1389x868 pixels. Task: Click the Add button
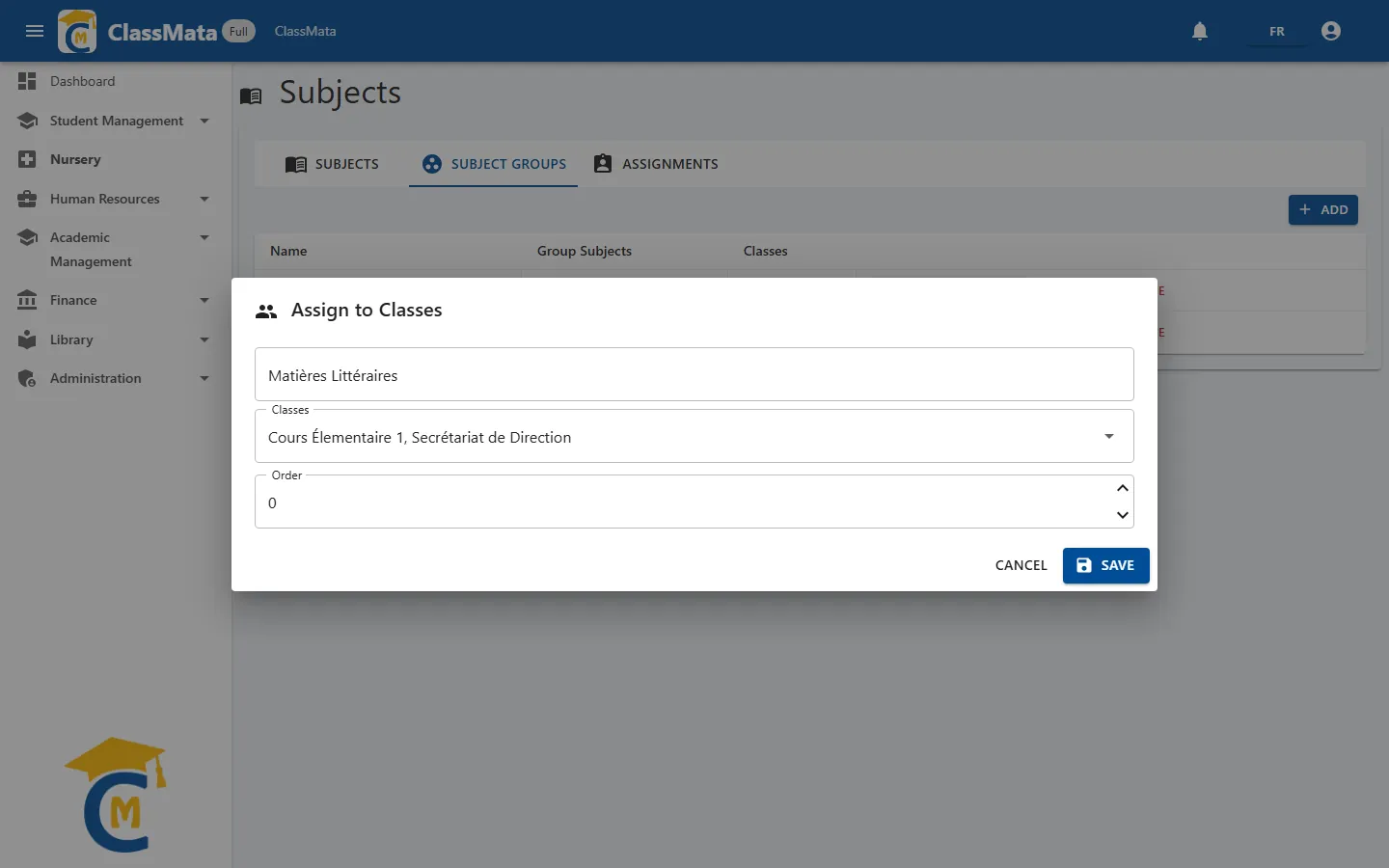(1323, 209)
